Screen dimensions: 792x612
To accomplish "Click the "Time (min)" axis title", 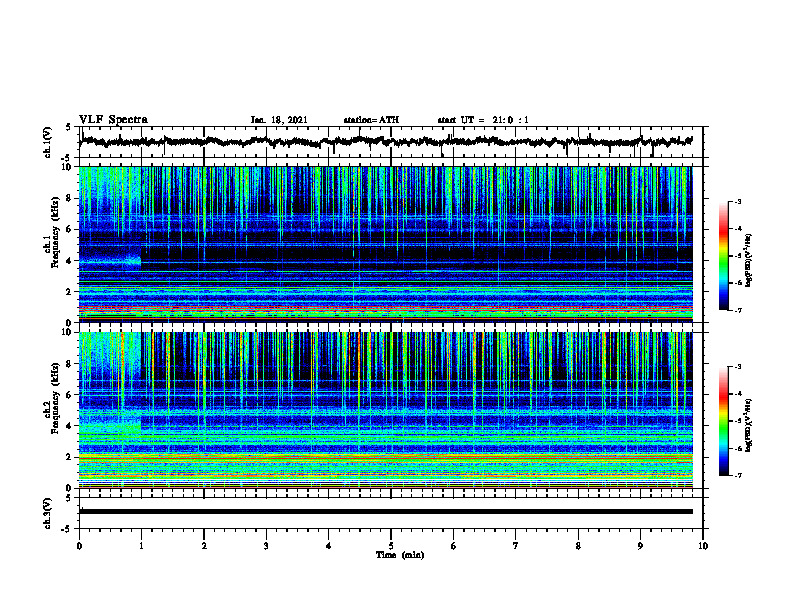I will pyautogui.click(x=400, y=555).
